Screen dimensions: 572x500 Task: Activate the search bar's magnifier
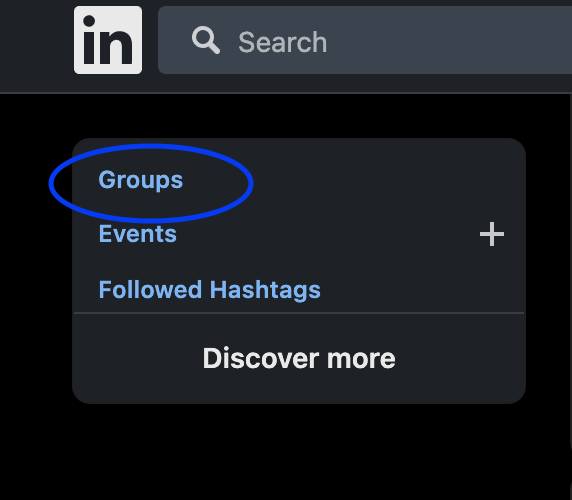206,40
